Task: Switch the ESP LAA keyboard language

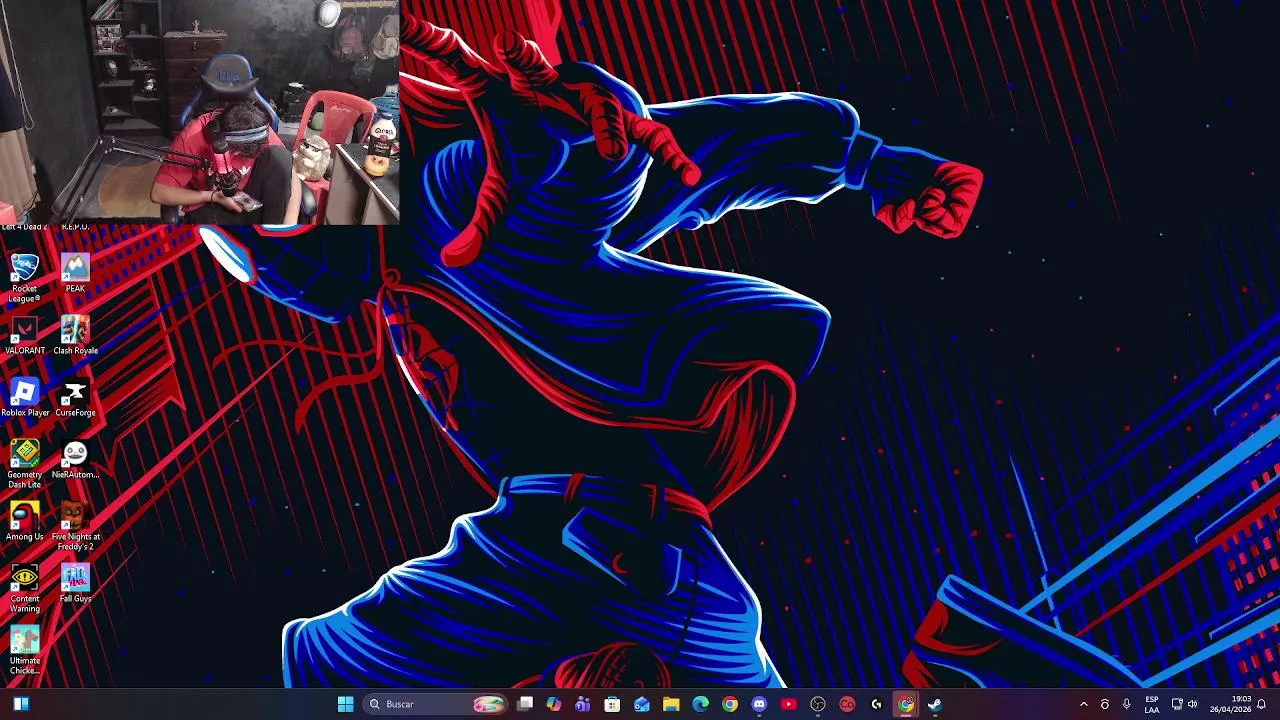Action: pyautogui.click(x=1152, y=704)
